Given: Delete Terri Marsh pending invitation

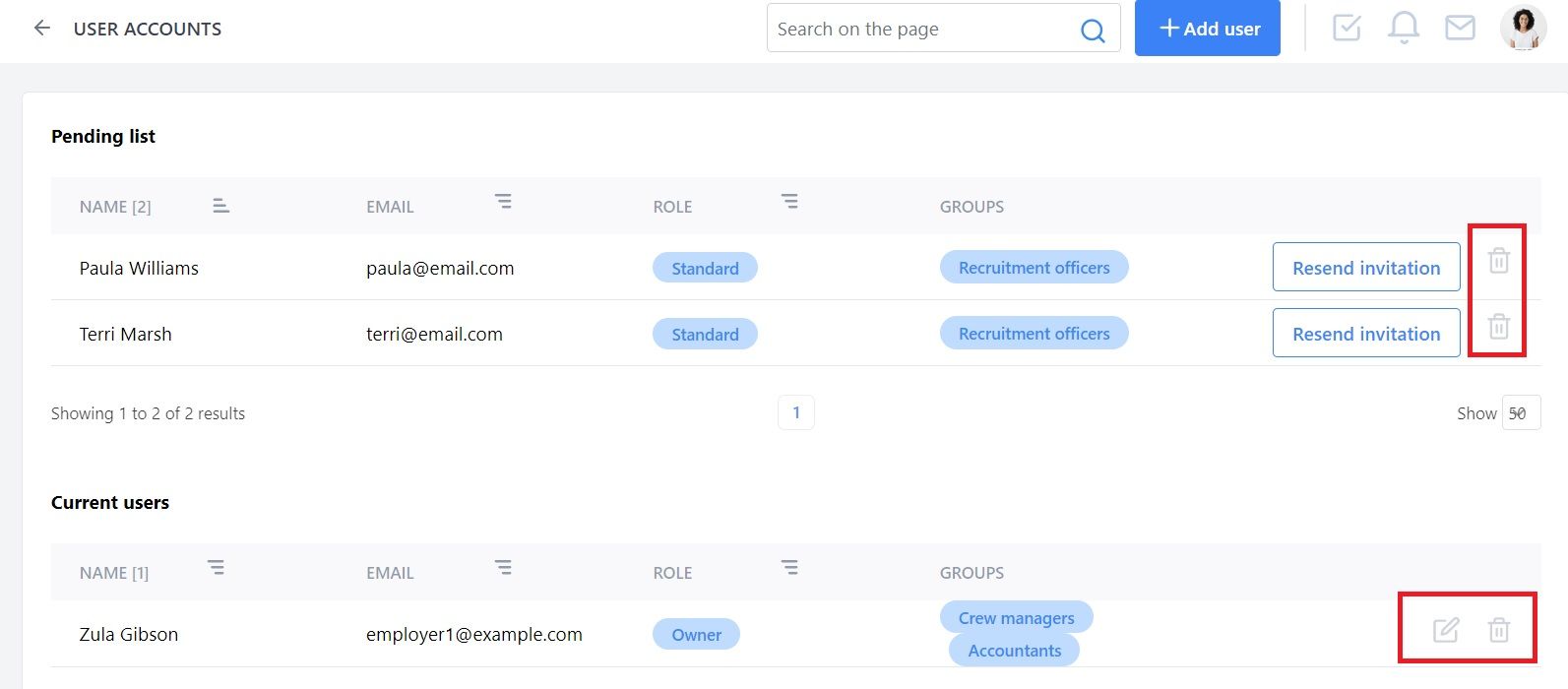Looking at the screenshot, I should click(1498, 327).
